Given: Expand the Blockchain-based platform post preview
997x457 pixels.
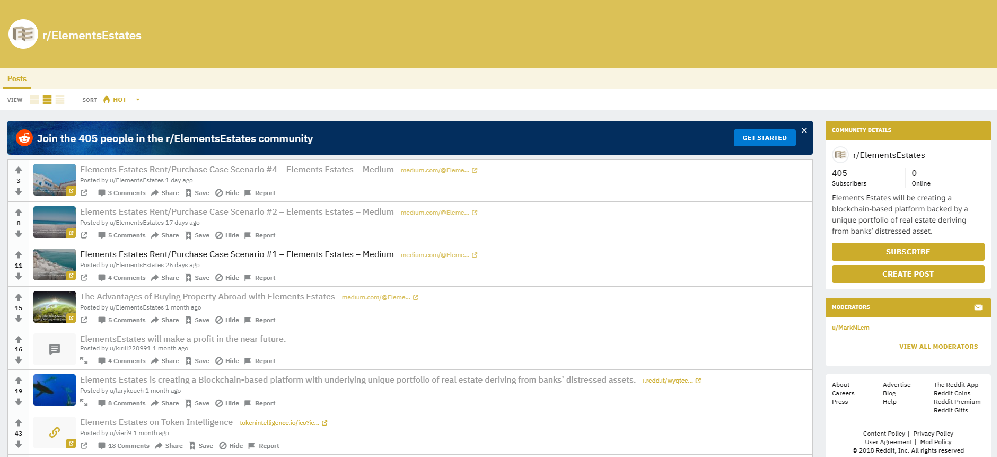Looking at the screenshot, I should click(x=84, y=403).
